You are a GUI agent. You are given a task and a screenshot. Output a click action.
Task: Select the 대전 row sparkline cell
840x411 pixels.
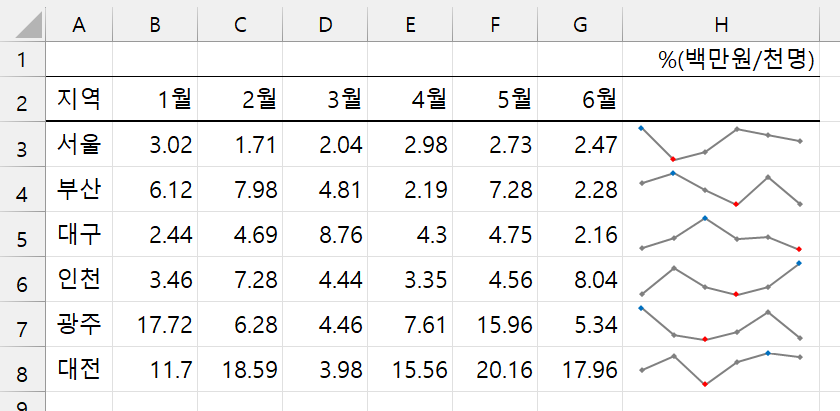coord(721,370)
